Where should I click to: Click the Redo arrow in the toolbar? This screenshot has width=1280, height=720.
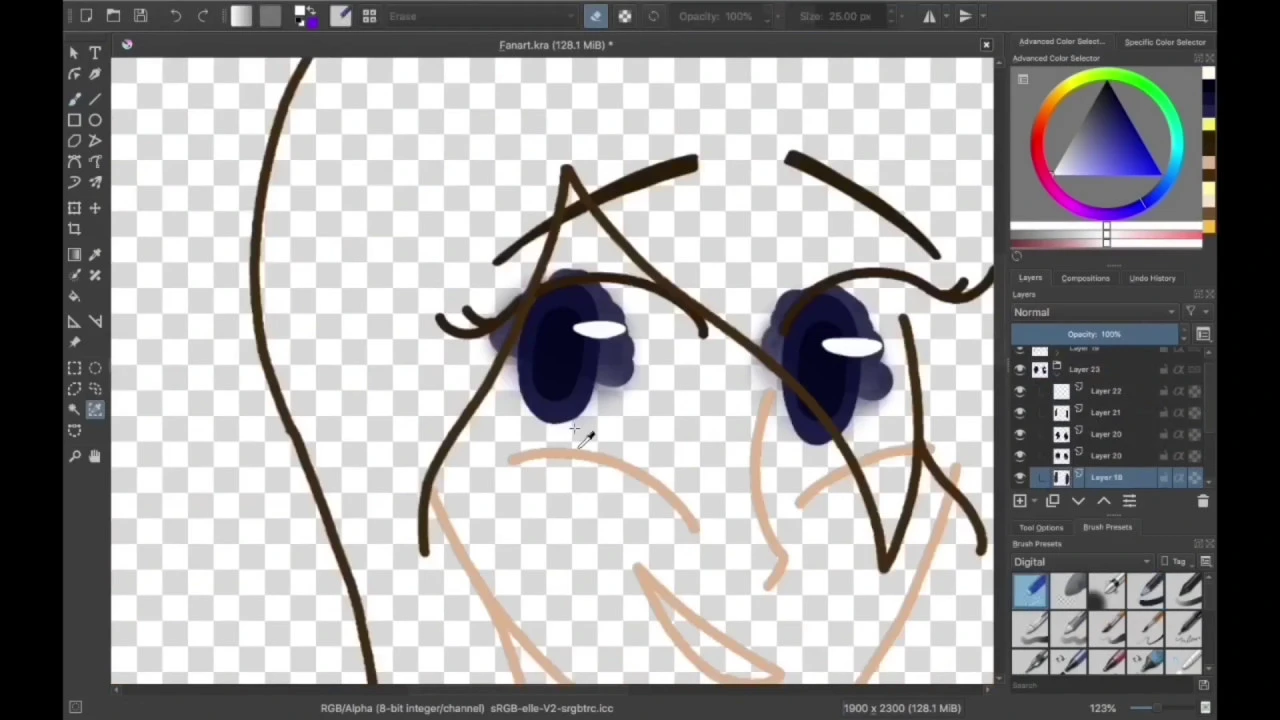[x=203, y=16]
